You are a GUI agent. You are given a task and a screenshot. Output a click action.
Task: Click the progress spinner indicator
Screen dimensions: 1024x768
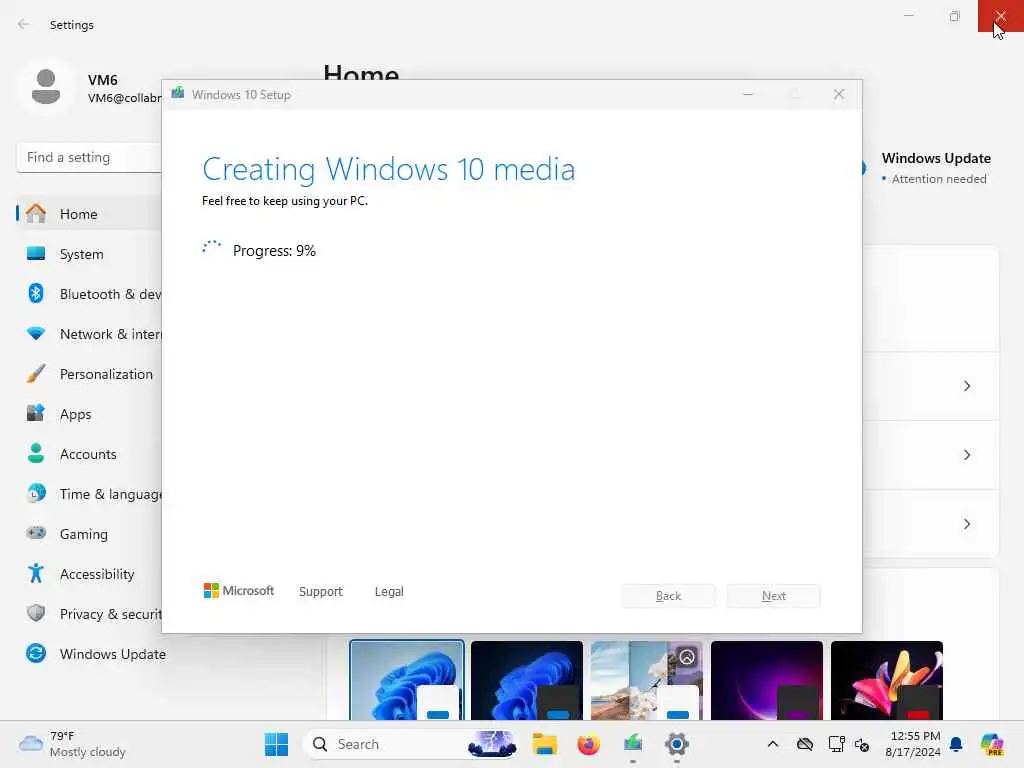212,248
